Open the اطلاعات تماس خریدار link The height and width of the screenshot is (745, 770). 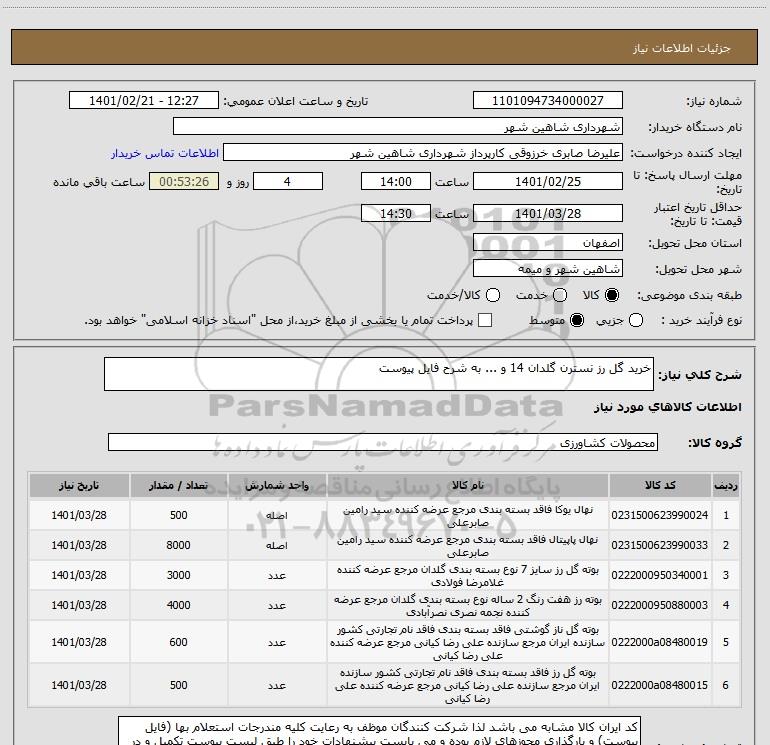165,153
